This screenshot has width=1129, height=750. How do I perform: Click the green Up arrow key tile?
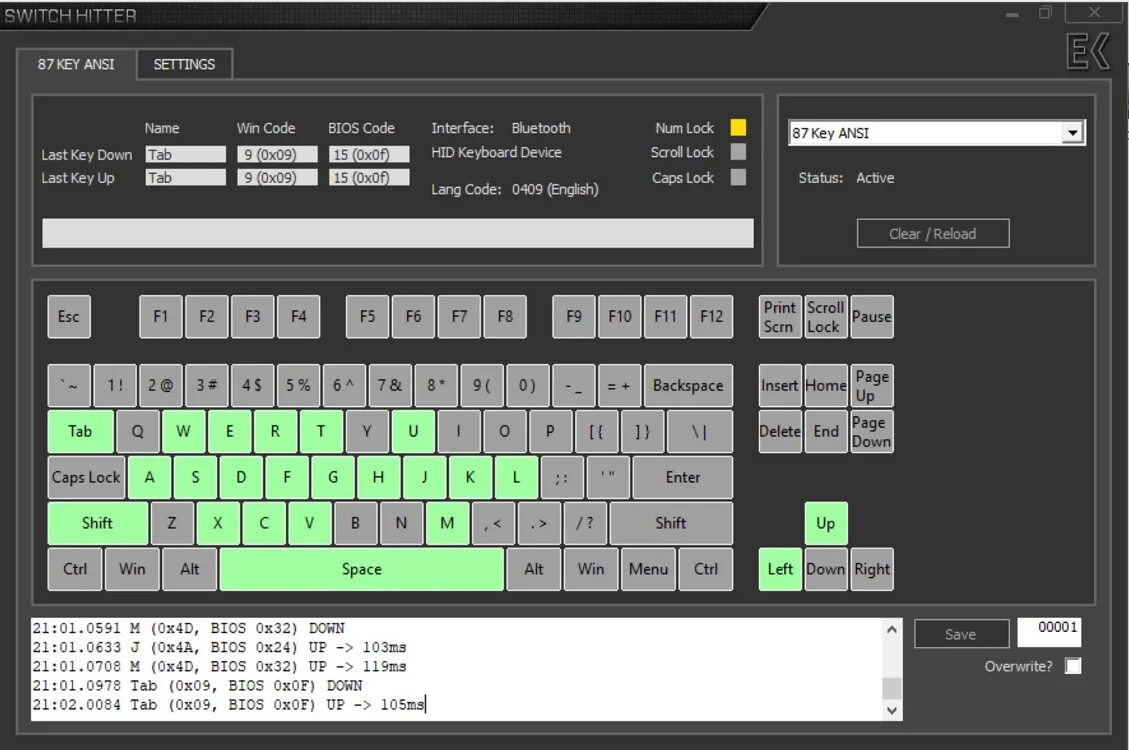point(825,523)
